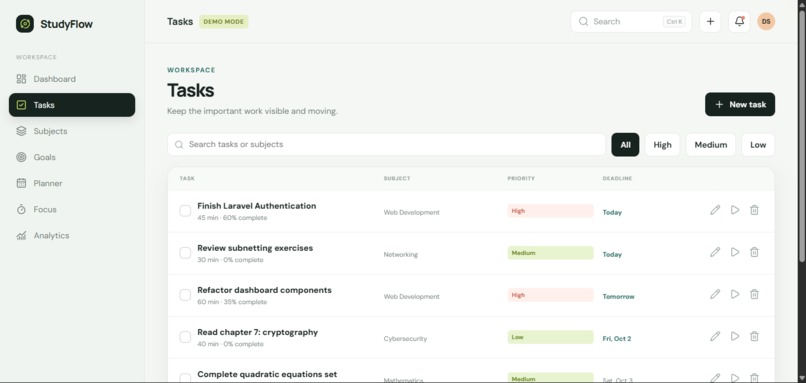Viewport: 806px width, 383px height.
Task: Delete Refactor dashboard components task
Action: (754, 294)
